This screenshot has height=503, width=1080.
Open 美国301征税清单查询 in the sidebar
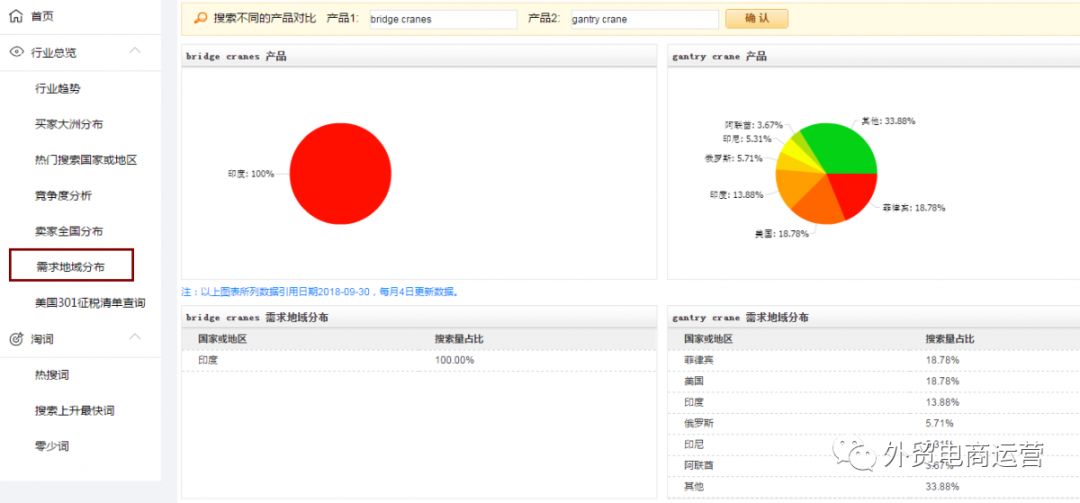pos(90,303)
